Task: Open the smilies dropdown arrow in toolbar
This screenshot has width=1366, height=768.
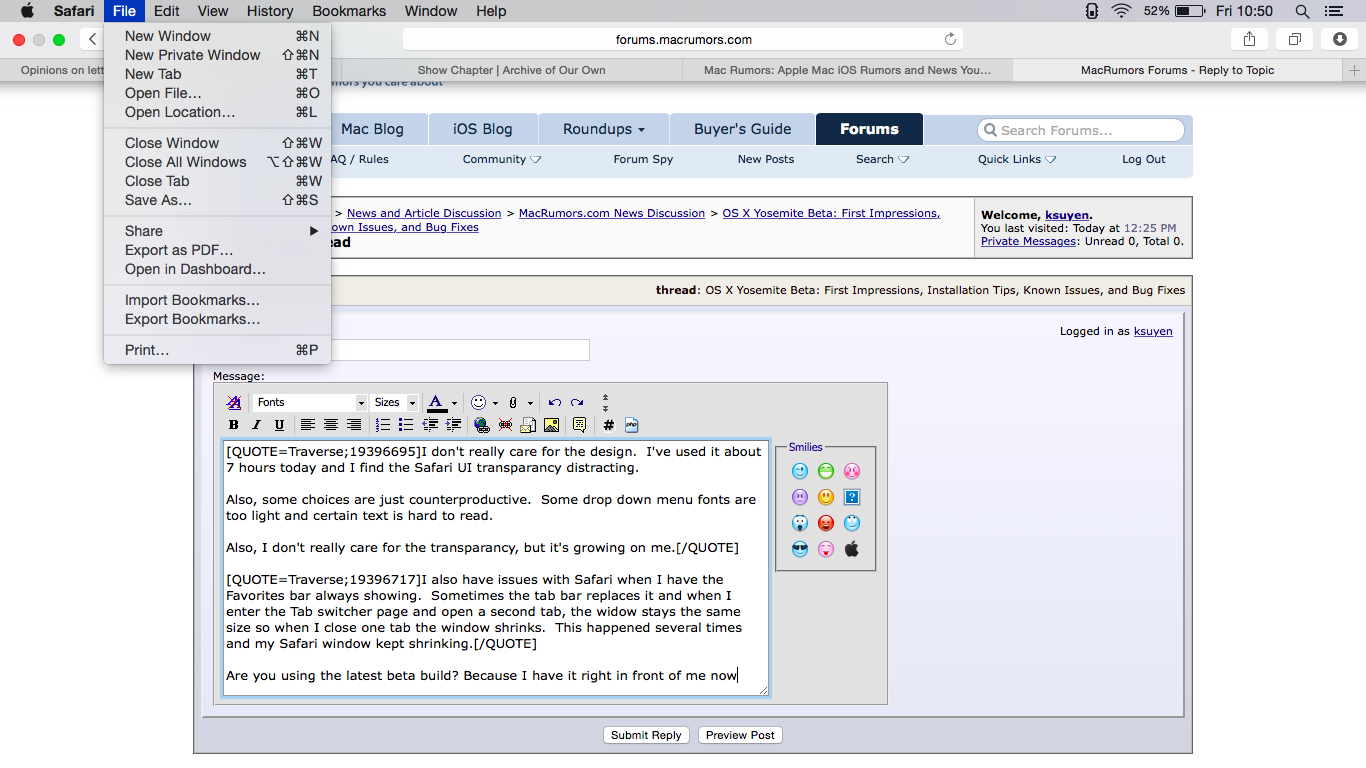Action: [495, 403]
